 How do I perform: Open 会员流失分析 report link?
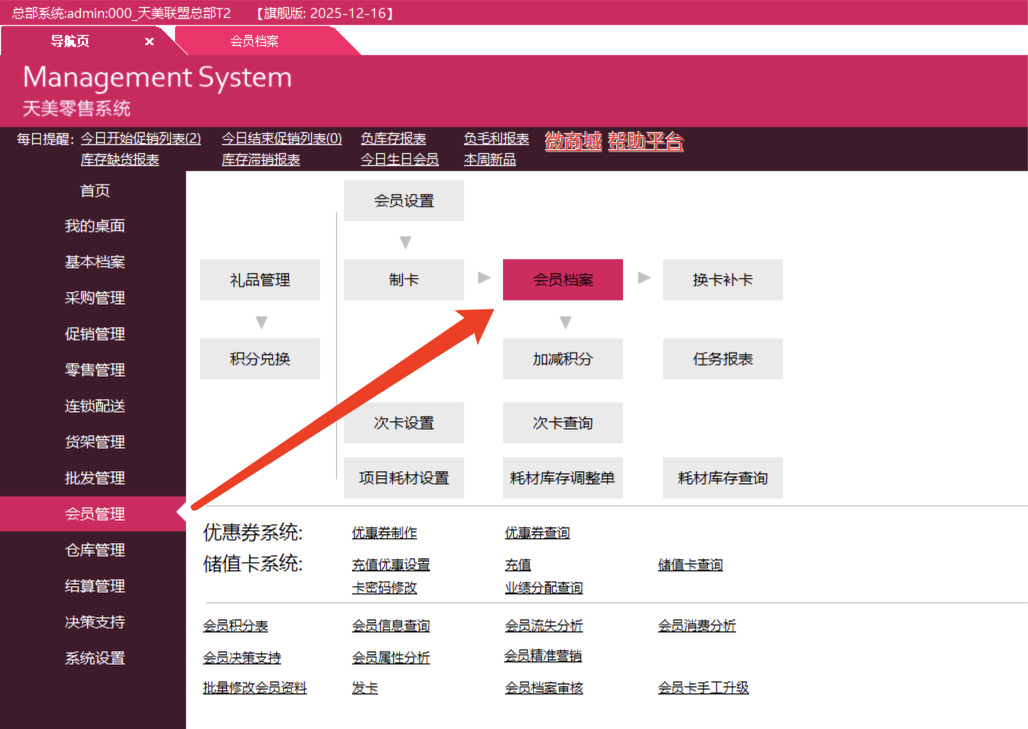543,626
